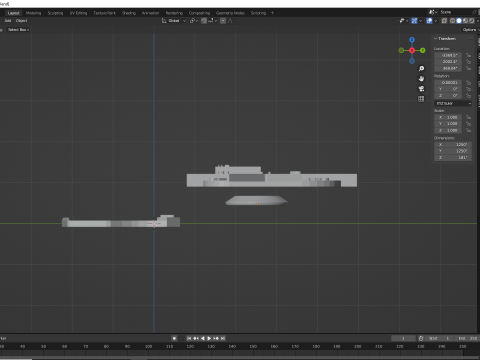The width and height of the screenshot is (480, 360).
Task: Open the Select Box tool dropdown
Action: tap(18, 30)
